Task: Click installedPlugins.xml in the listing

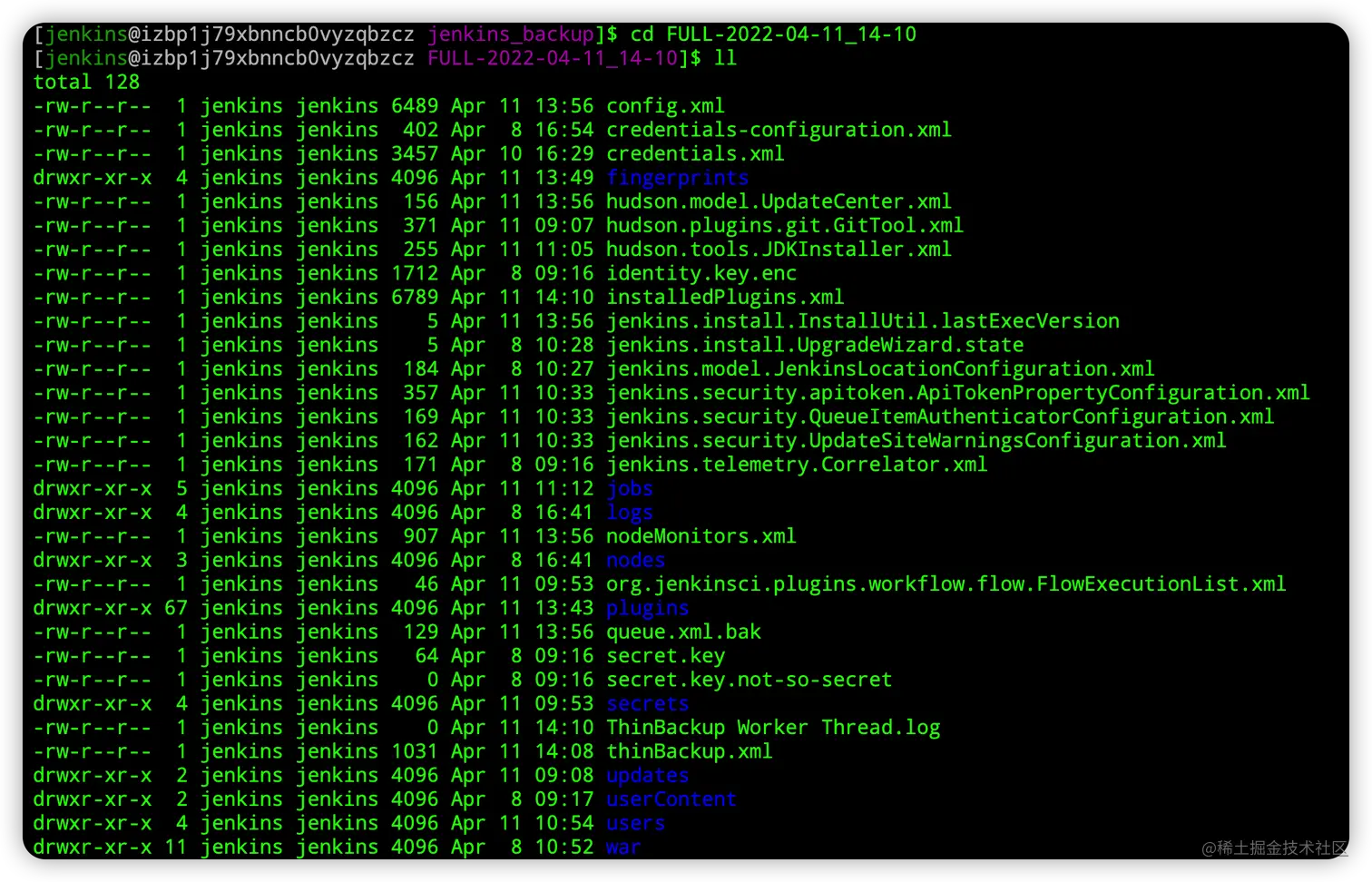Action: (725, 298)
